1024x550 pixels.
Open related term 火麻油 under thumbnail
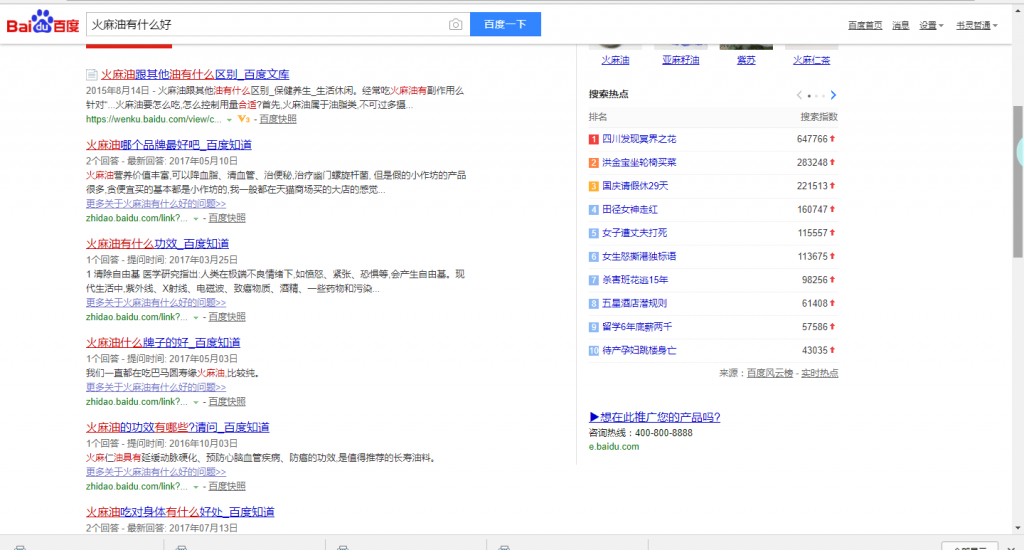615,60
